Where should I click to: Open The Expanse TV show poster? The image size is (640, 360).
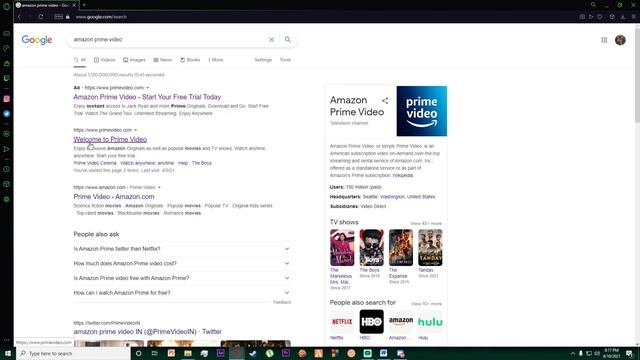[x=401, y=248]
